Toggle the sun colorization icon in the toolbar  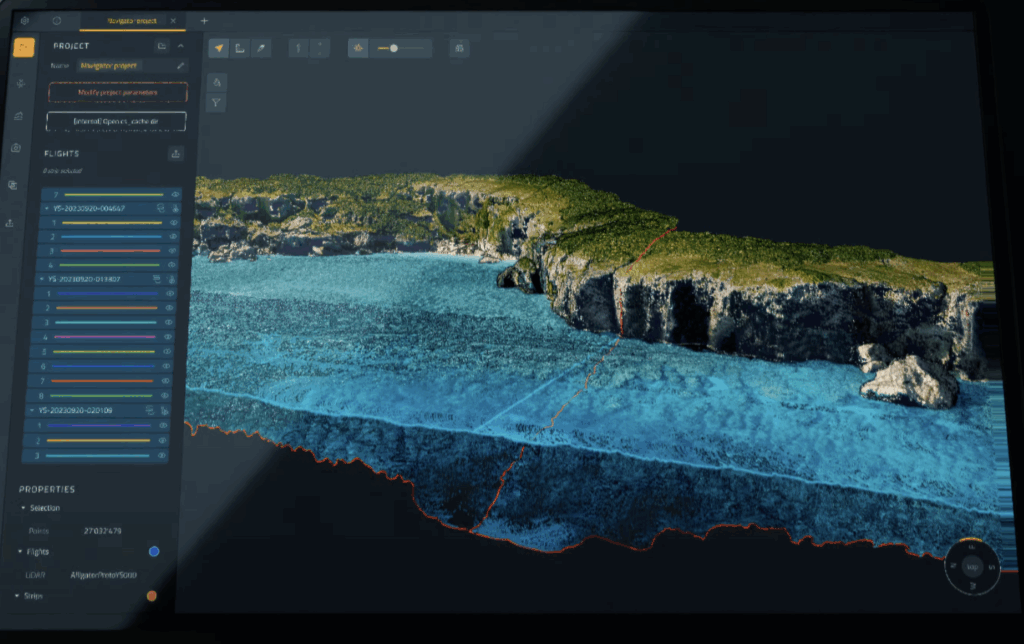pos(357,48)
